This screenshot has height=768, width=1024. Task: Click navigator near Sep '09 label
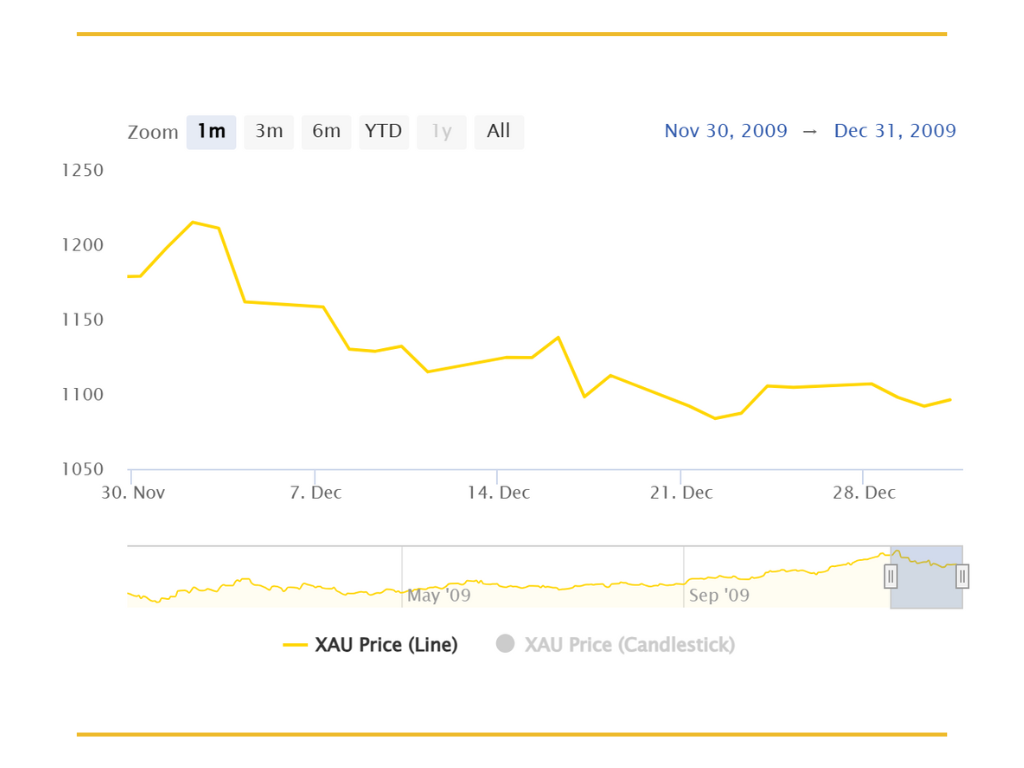(x=719, y=595)
